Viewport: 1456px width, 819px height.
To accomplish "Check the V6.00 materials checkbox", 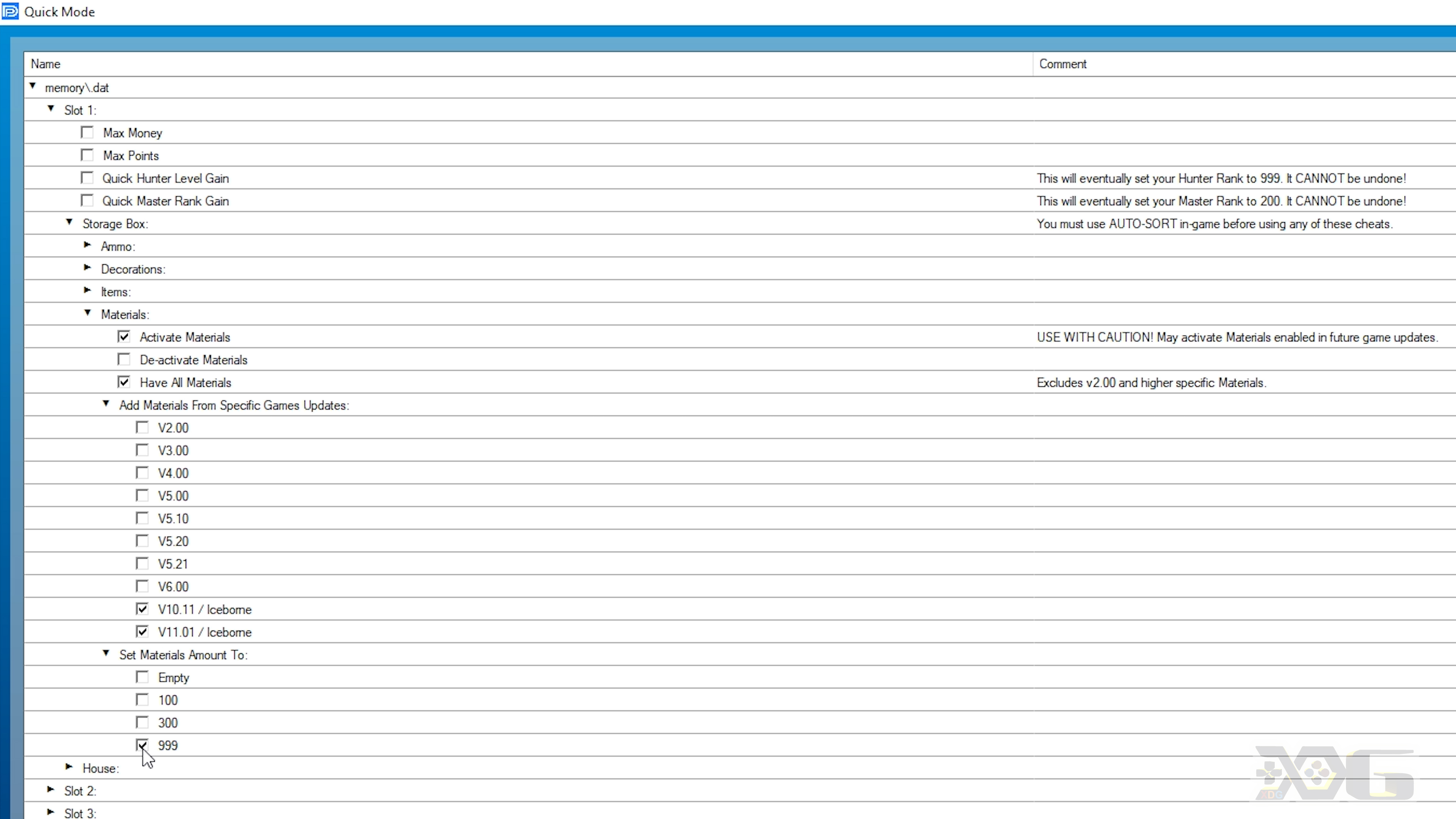I will [x=143, y=586].
